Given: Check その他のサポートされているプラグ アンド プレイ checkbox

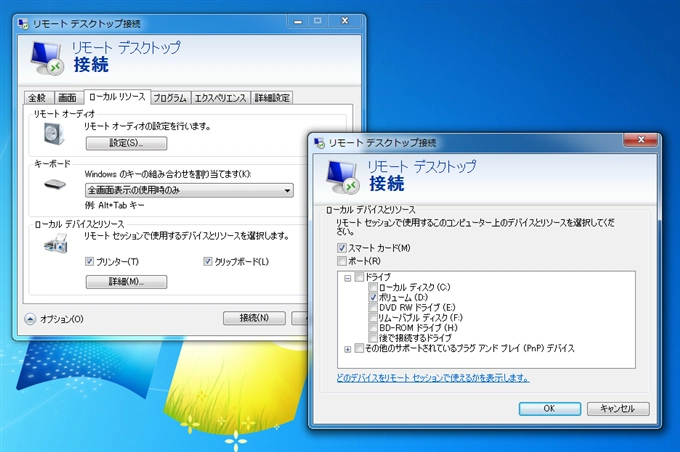Looking at the screenshot, I should click(359, 348).
